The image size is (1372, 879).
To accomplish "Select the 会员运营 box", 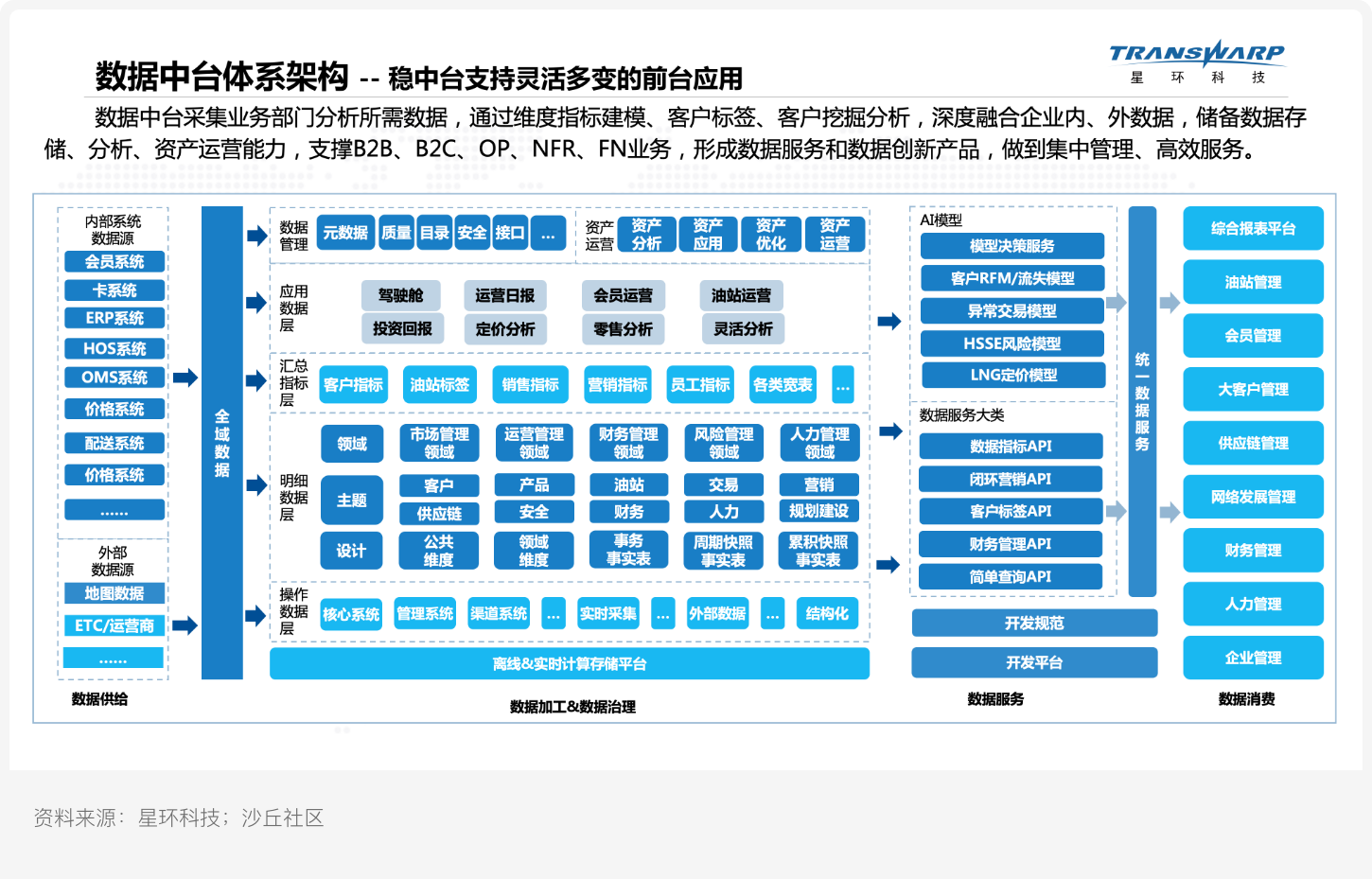I will point(624,296).
